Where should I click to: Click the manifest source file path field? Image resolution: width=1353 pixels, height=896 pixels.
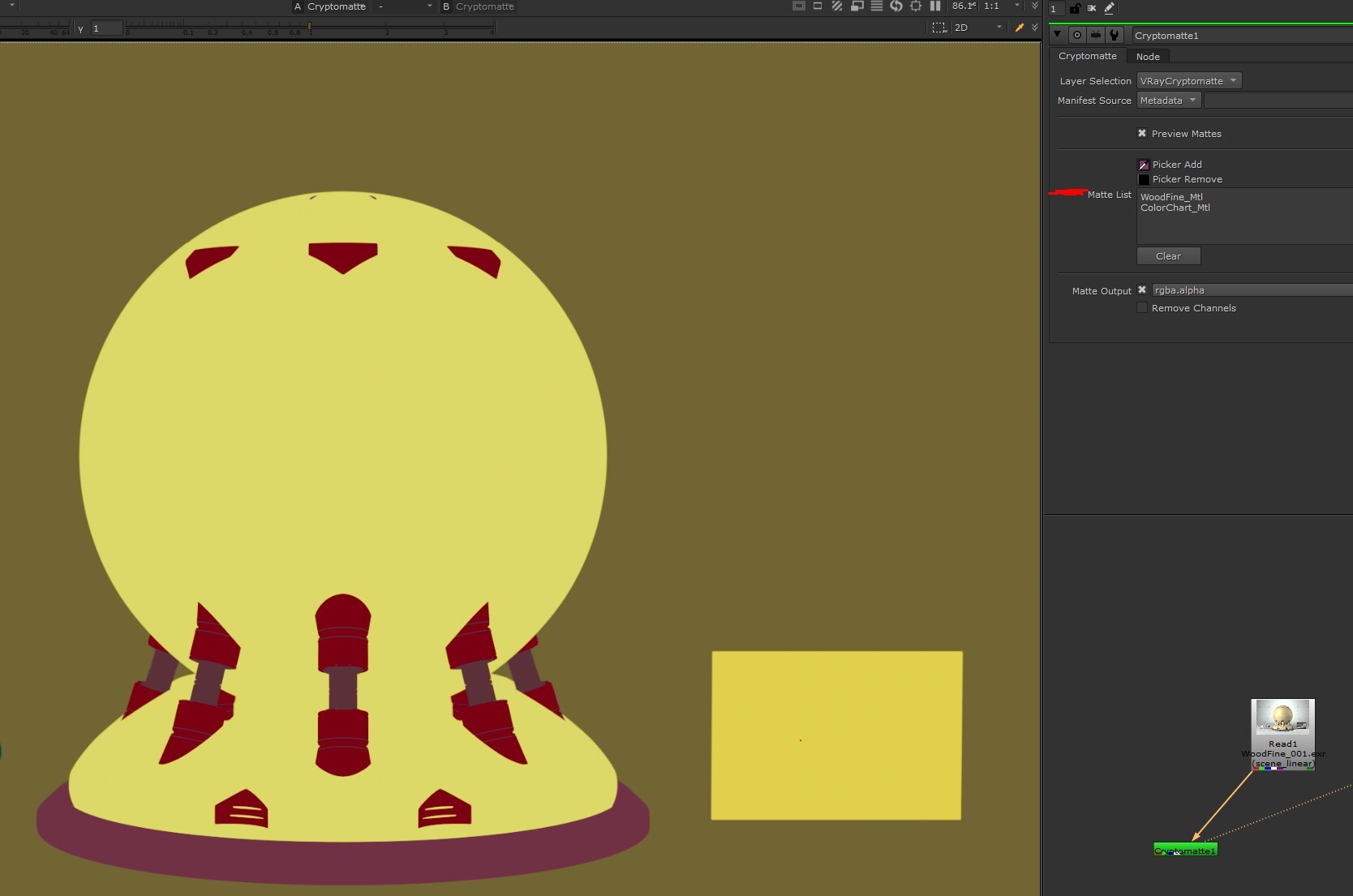tap(1278, 101)
